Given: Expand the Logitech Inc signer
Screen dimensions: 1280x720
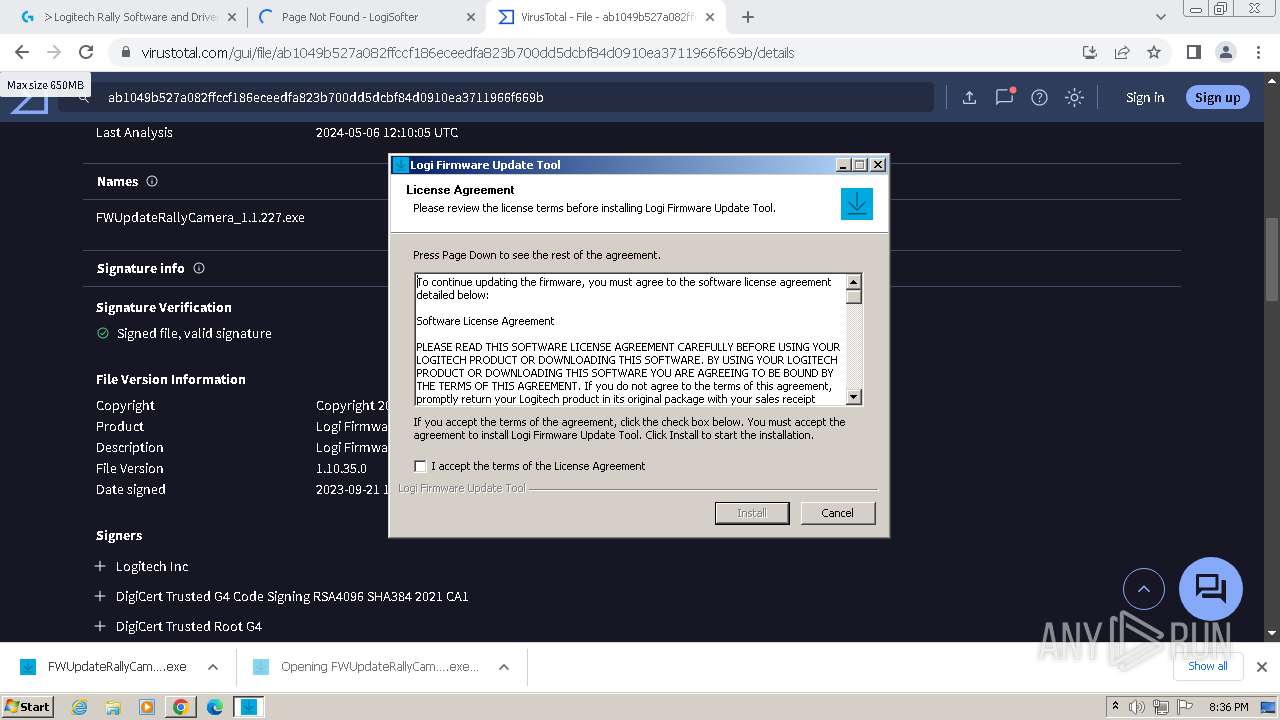Looking at the screenshot, I should click(100, 566).
